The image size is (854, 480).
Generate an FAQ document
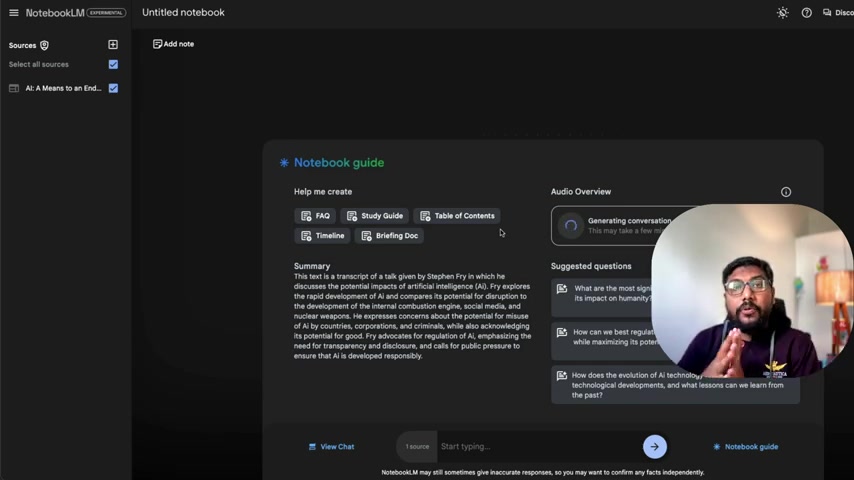(x=315, y=216)
